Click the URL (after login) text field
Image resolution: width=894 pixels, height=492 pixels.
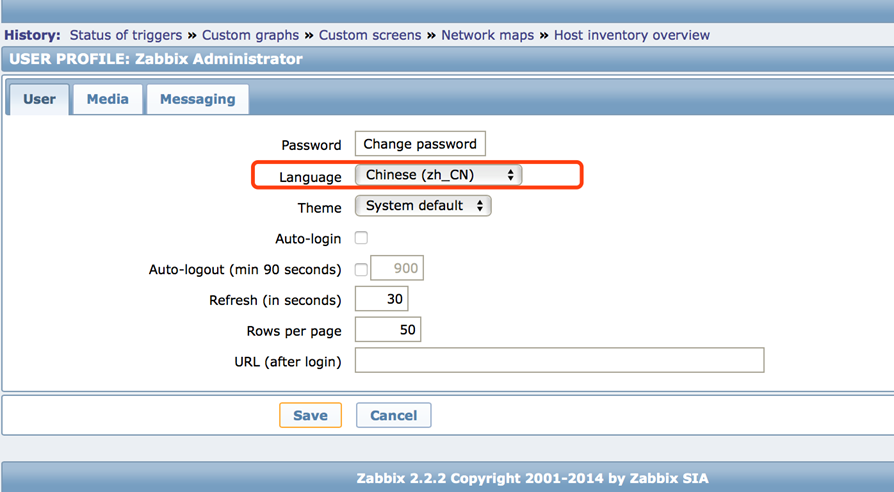559,360
